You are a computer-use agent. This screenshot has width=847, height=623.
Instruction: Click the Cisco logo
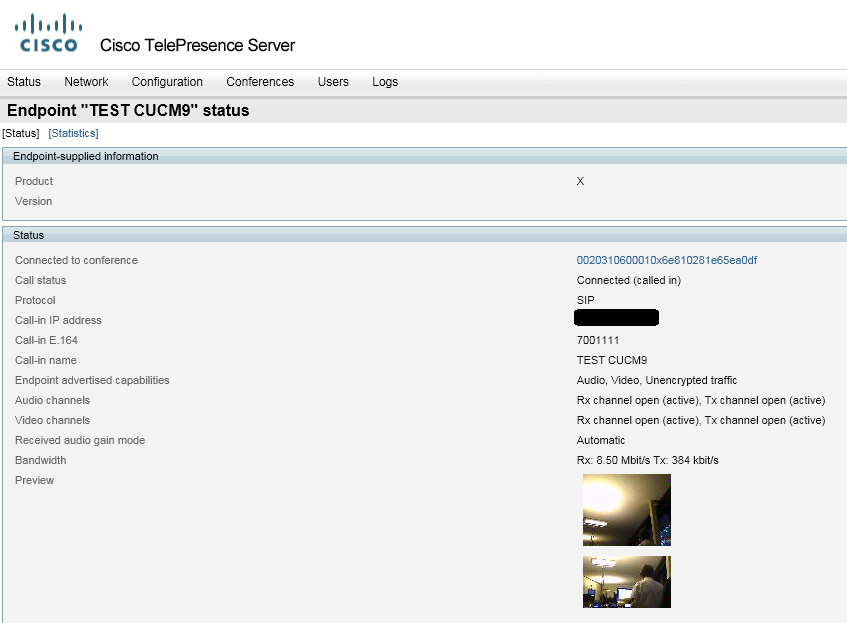pyautogui.click(x=49, y=33)
